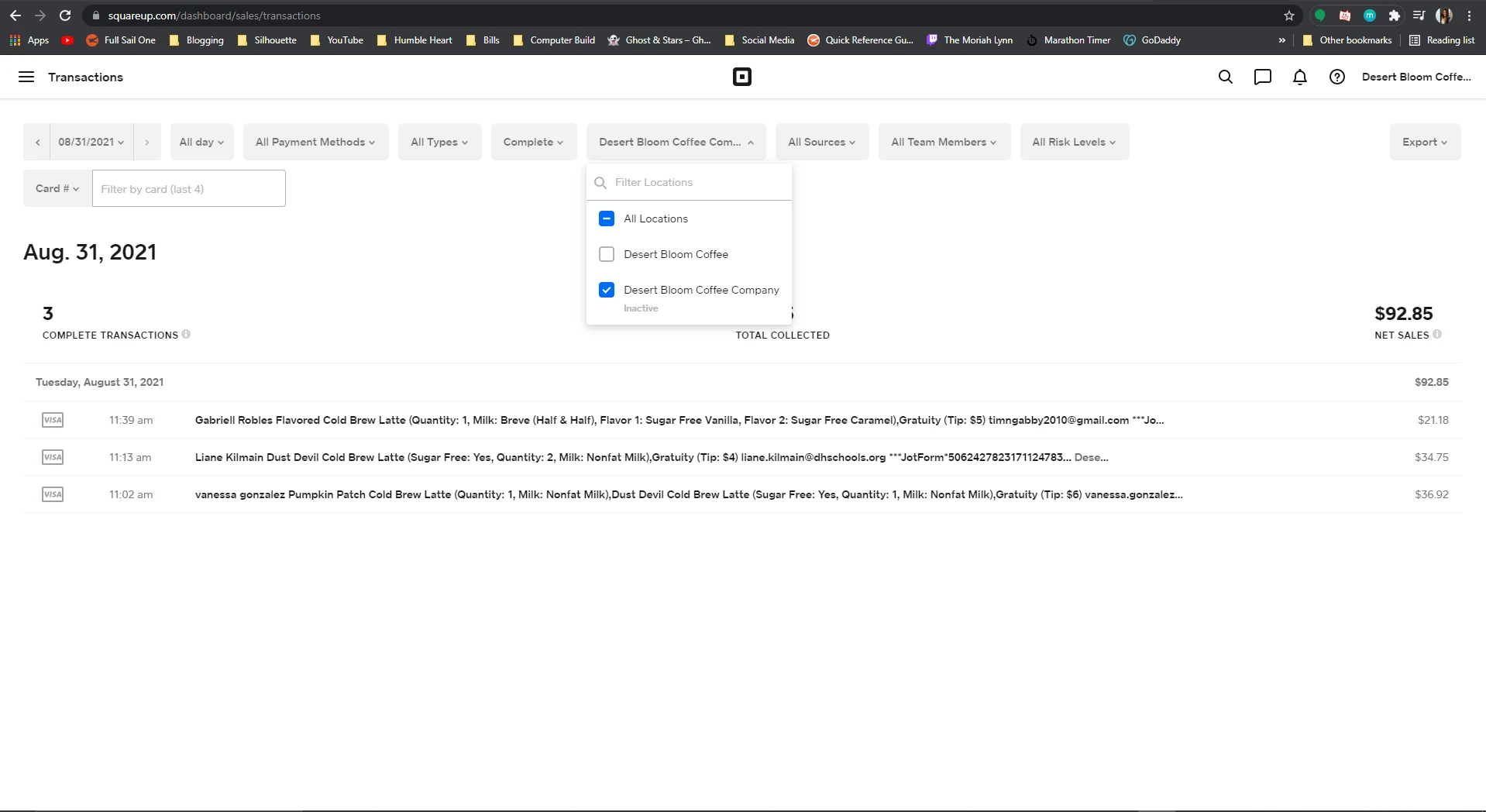Click the Square logo in the header

click(x=741, y=77)
